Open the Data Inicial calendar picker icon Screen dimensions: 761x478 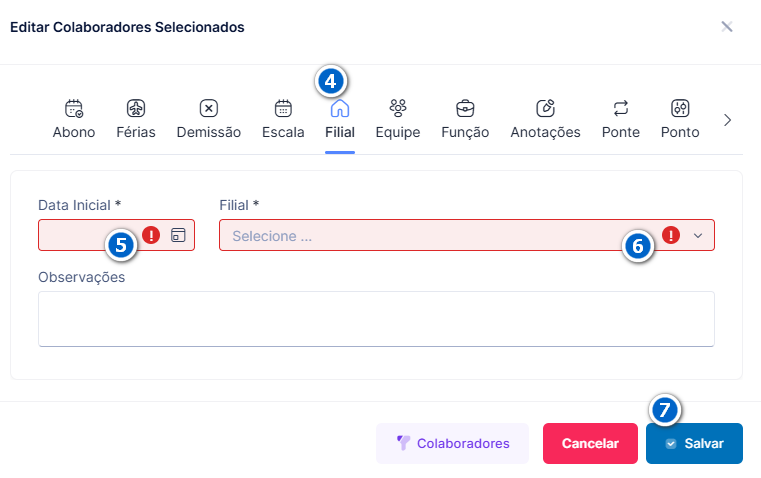pos(178,235)
